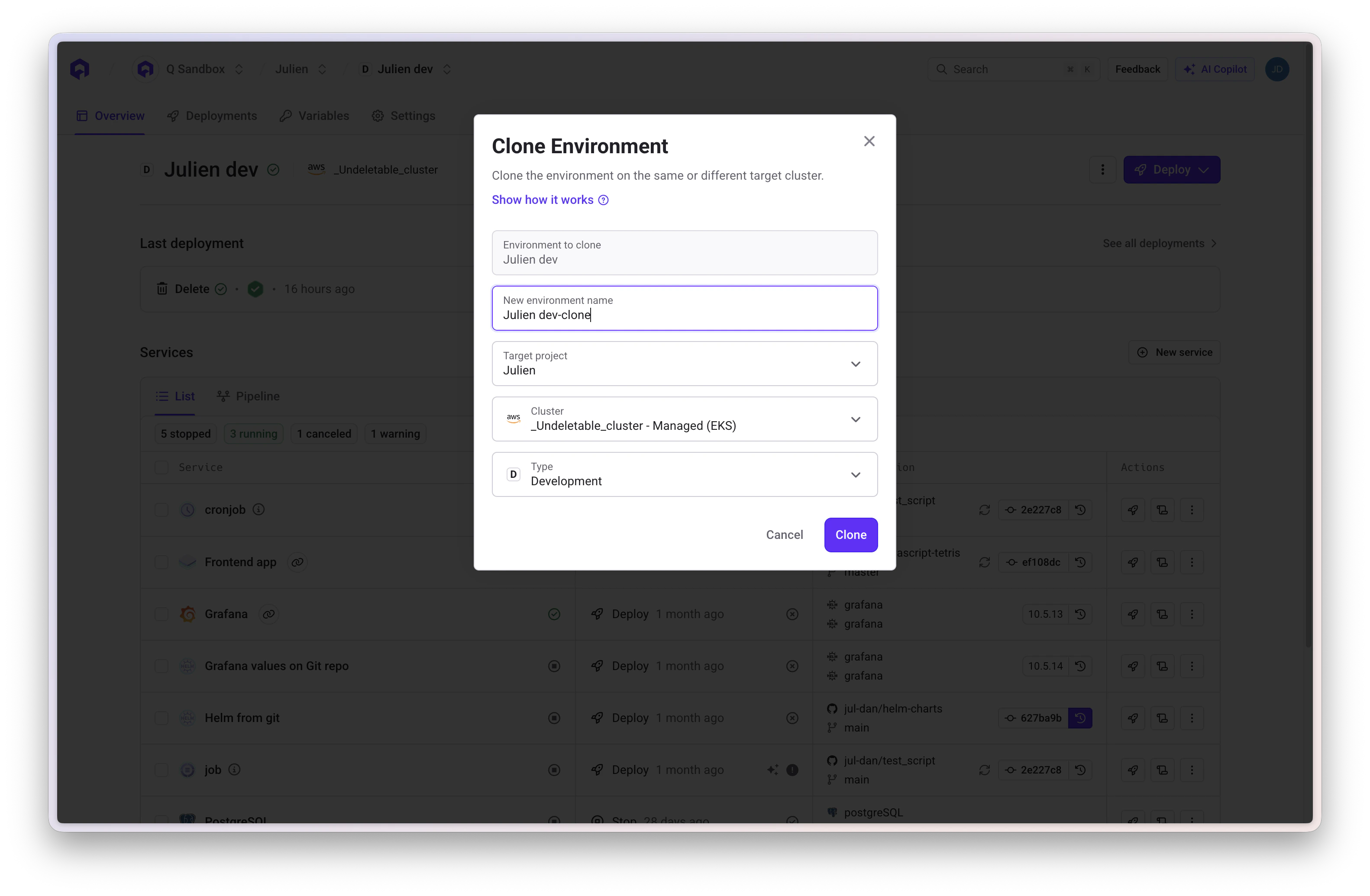This screenshot has width=1370, height=896.
Task: Click the cronjob deploy rocket action
Action: 1133,510
